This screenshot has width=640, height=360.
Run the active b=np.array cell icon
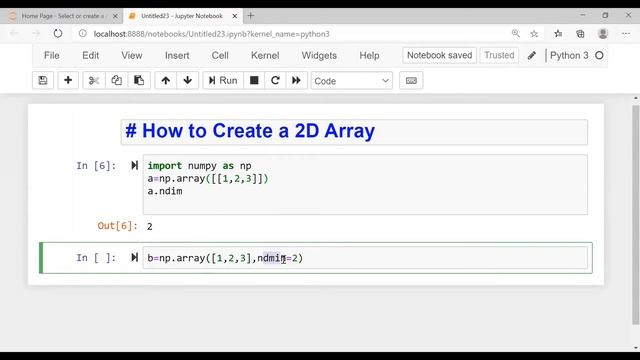(134, 258)
